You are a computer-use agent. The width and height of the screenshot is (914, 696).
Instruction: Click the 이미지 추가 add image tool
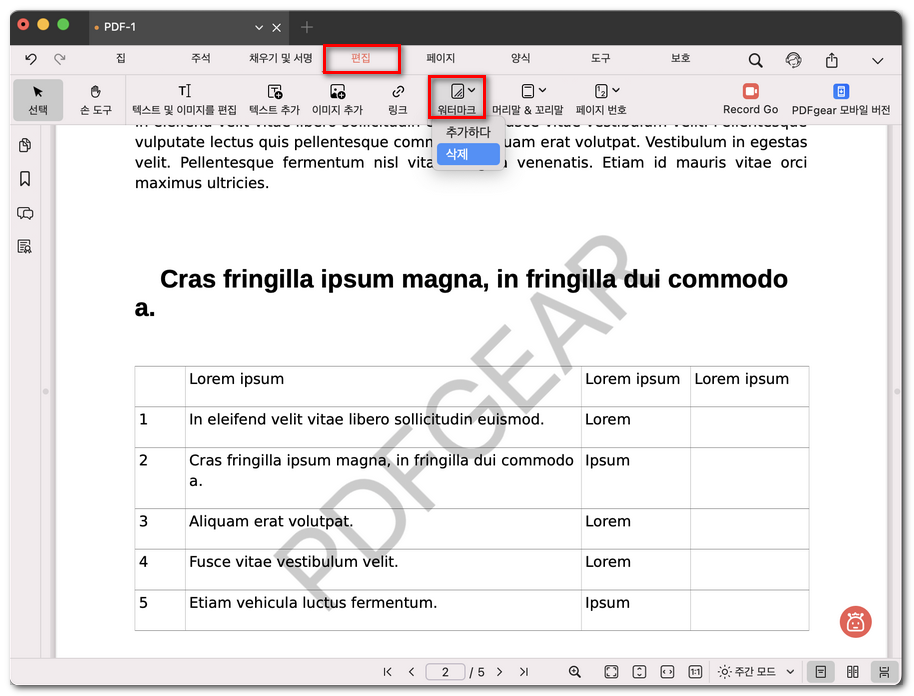[337, 99]
